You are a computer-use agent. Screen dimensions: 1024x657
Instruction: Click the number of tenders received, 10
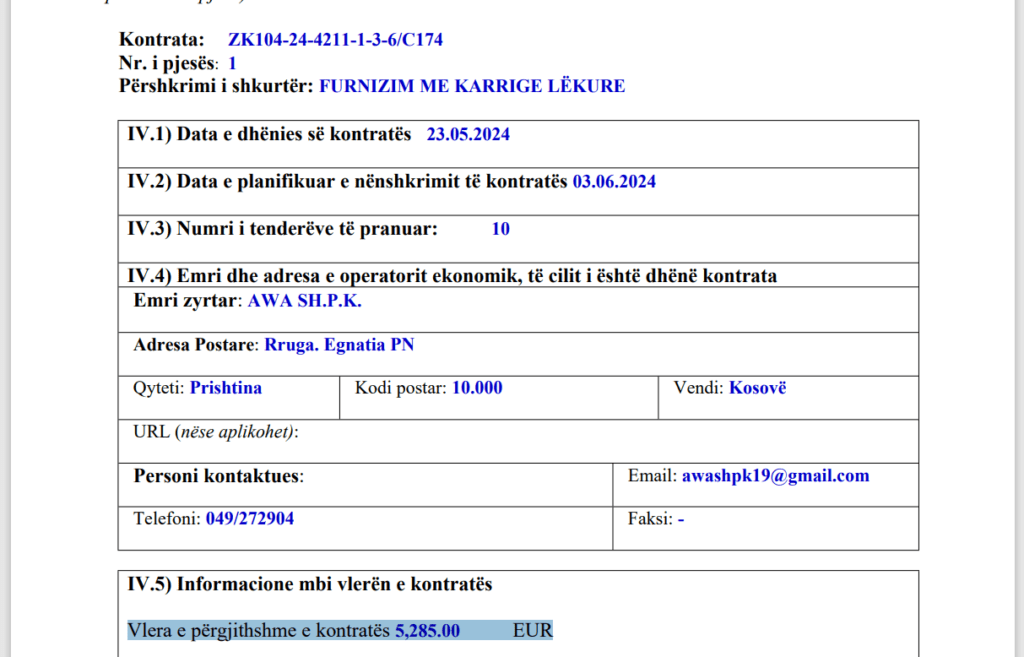(x=501, y=229)
